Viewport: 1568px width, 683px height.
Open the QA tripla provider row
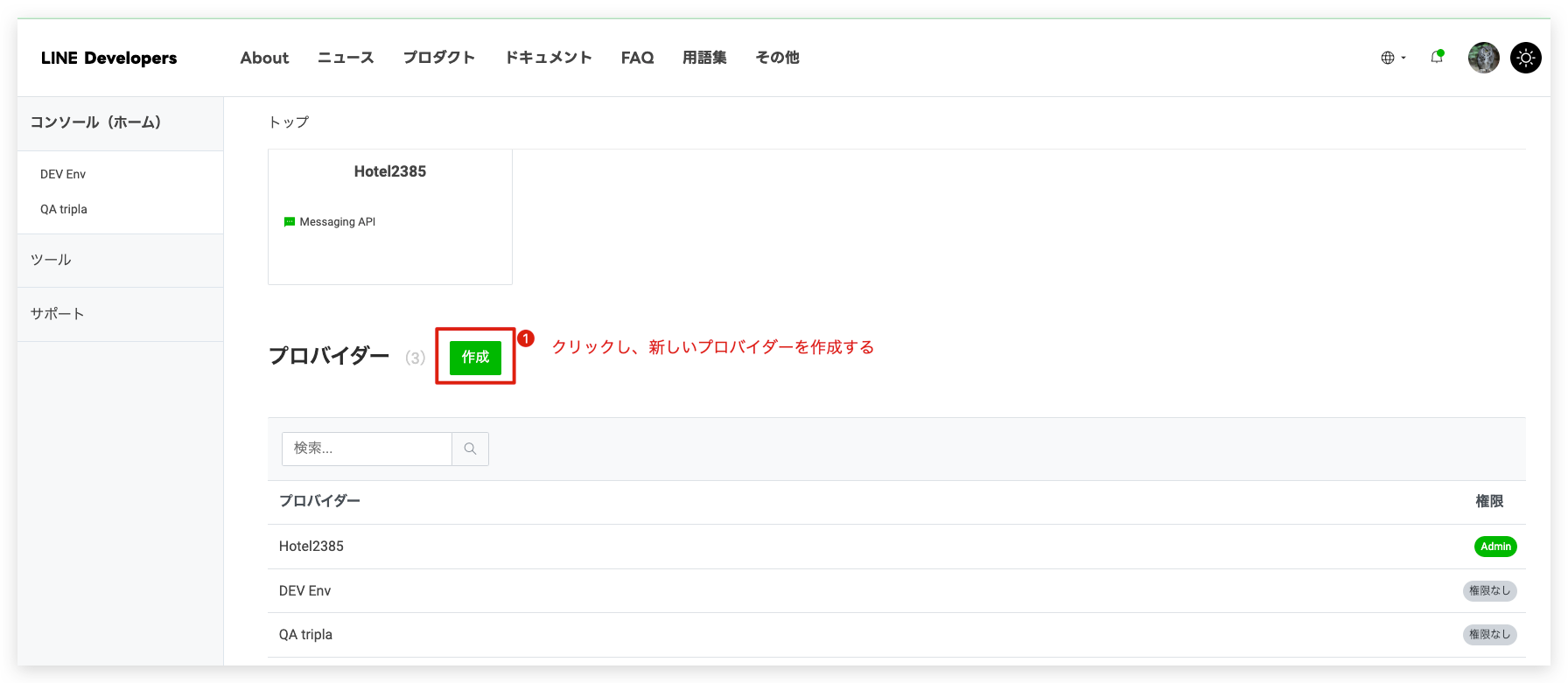pos(897,635)
